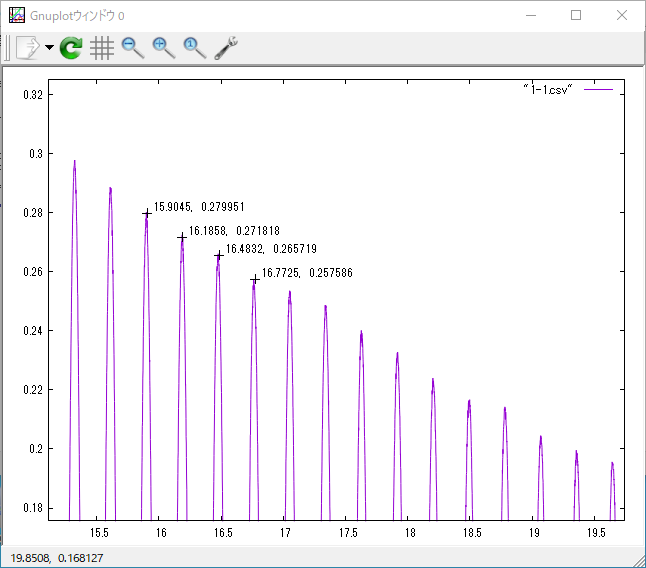Toggle the grid lines on the plot

(101, 48)
